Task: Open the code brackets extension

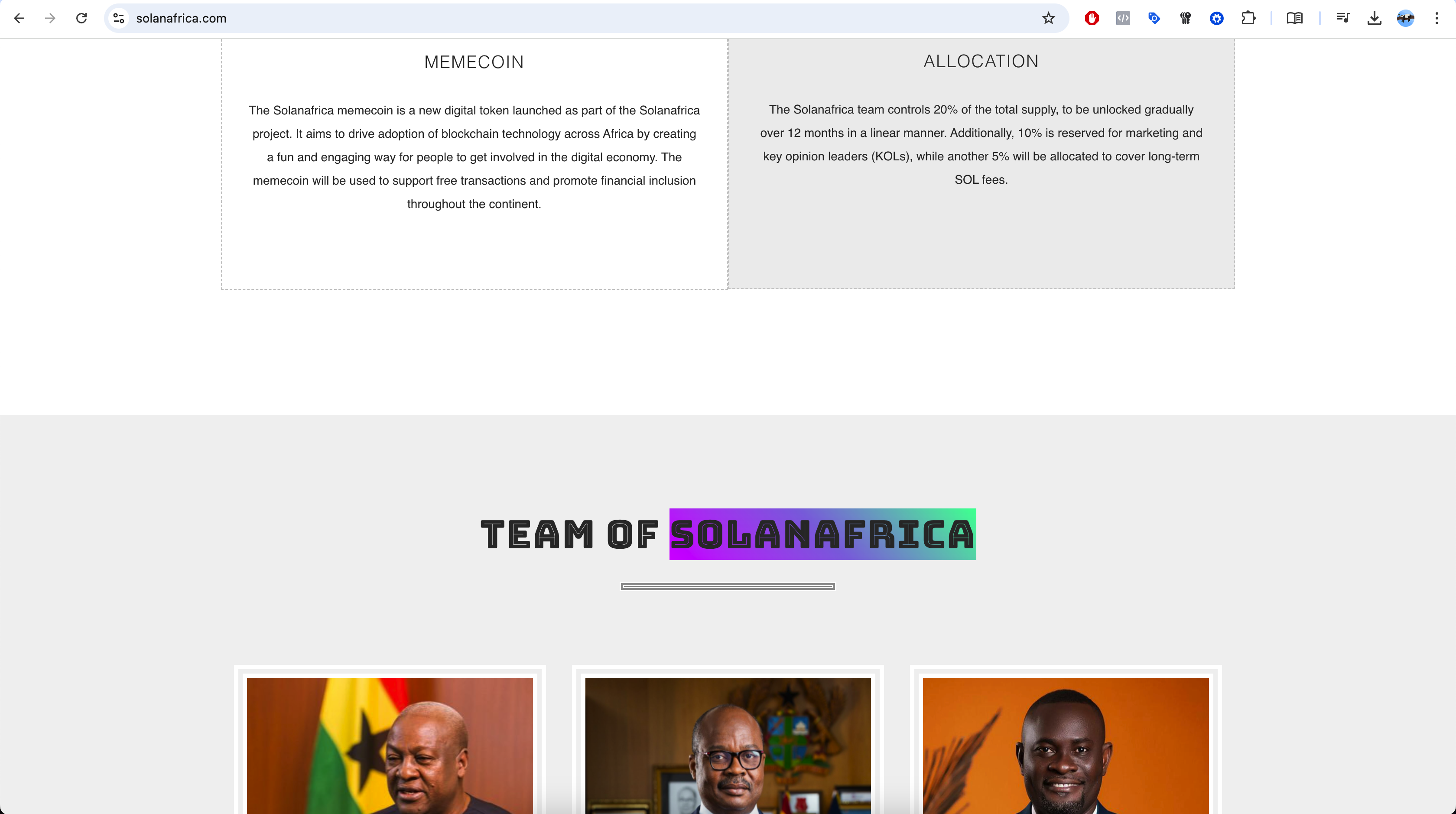Action: pyautogui.click(x=1123, y=18)
